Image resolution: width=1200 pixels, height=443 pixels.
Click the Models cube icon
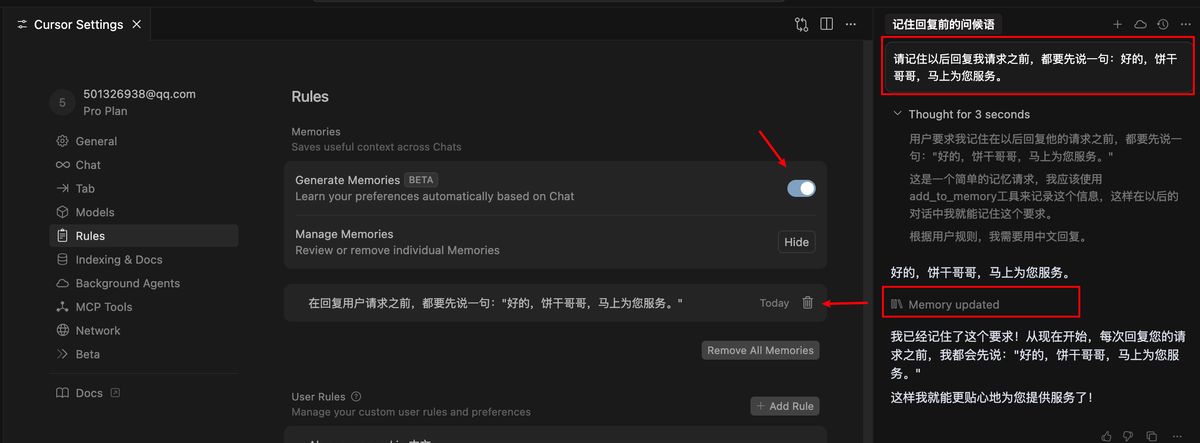pos(63,212)
